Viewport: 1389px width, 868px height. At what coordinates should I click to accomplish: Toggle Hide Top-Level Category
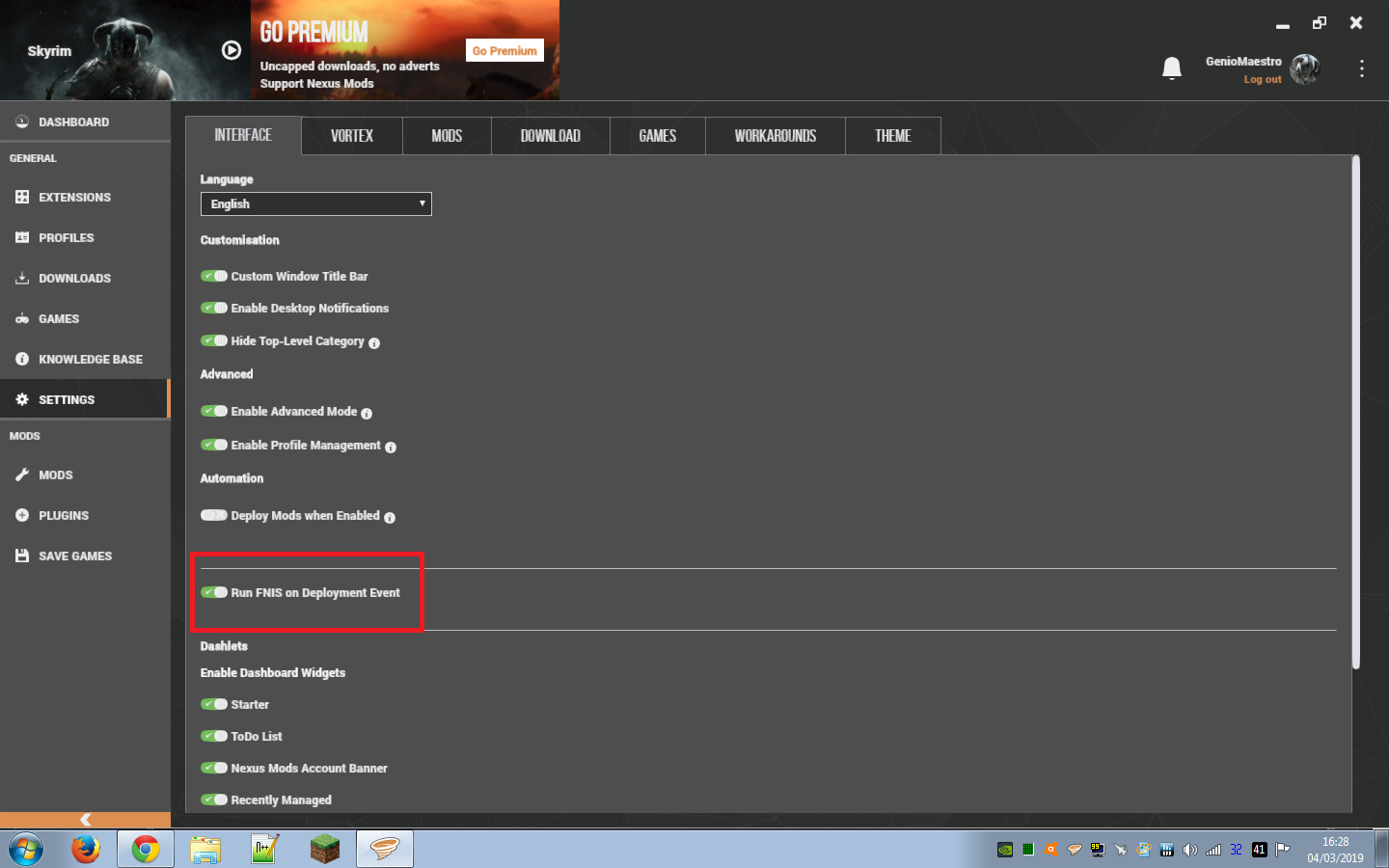pyautogui.click(x=214, y=340)
